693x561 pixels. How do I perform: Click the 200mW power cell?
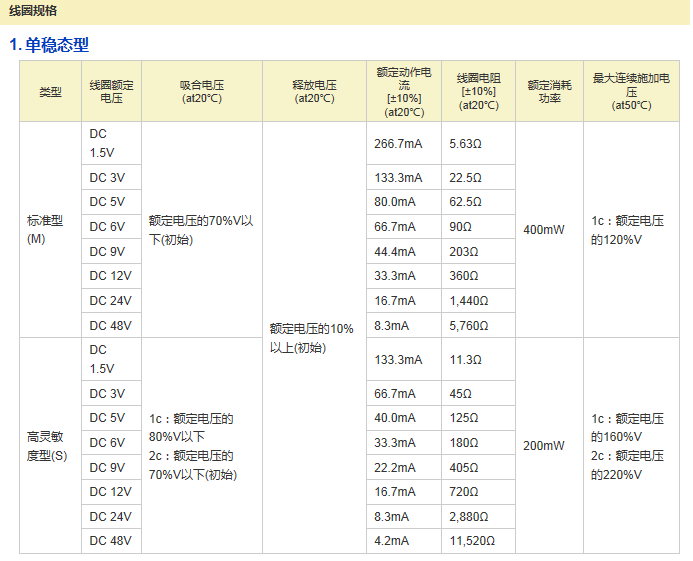(x=544, y=446)
